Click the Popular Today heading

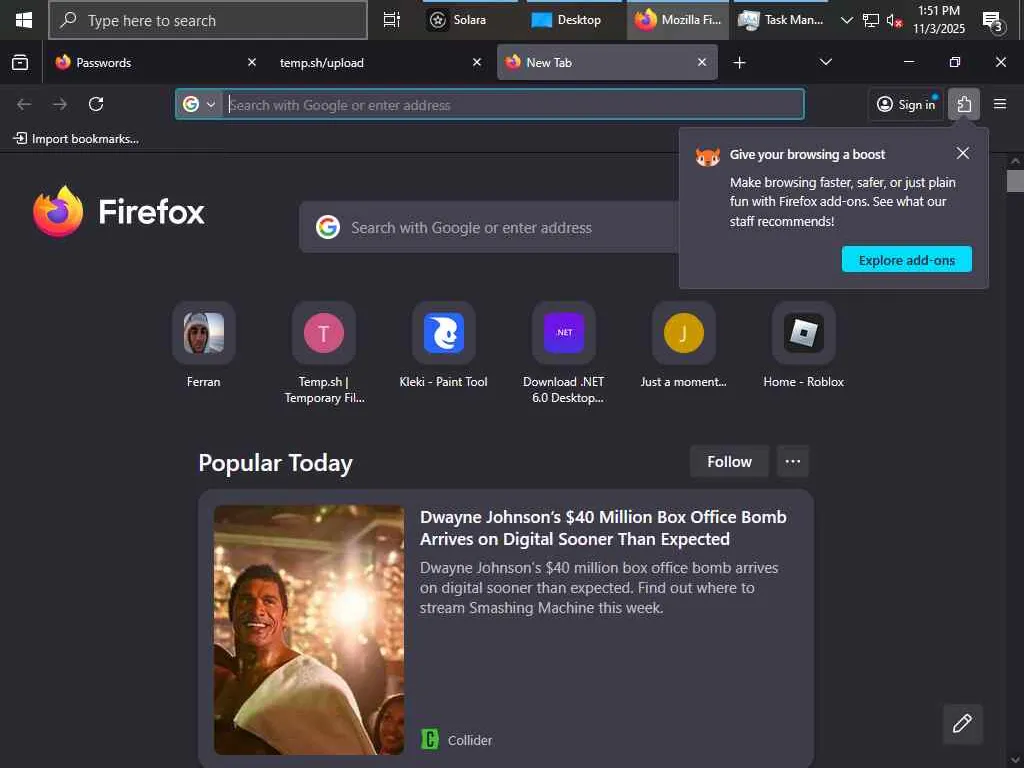275,463
